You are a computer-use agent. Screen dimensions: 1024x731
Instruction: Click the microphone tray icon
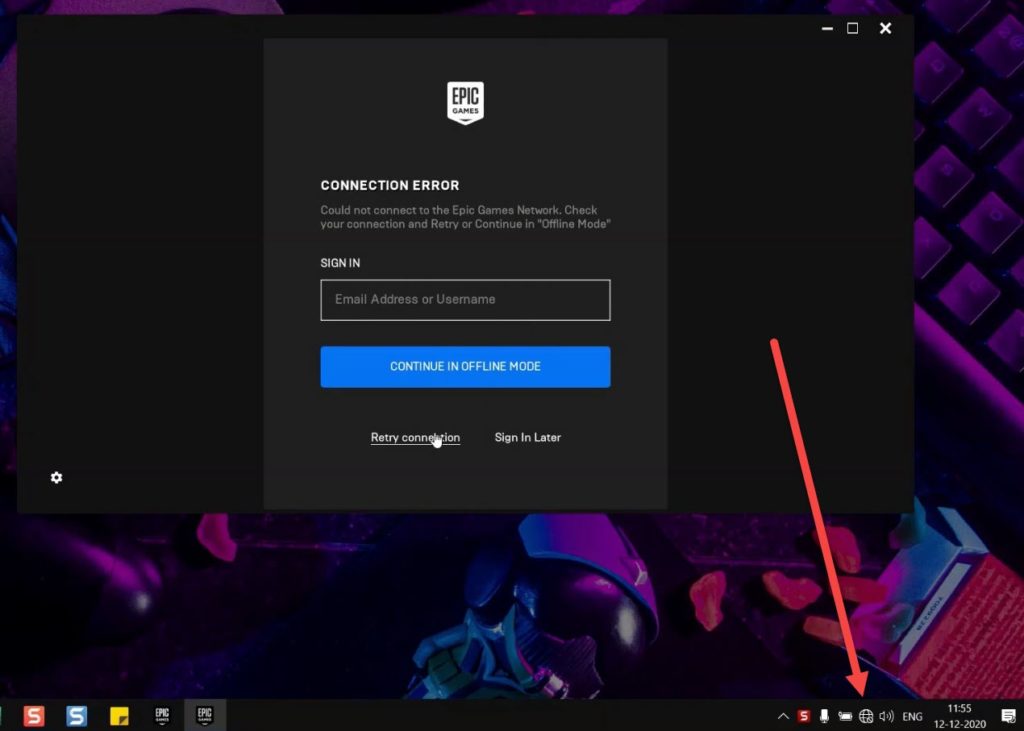pos(824,717)
